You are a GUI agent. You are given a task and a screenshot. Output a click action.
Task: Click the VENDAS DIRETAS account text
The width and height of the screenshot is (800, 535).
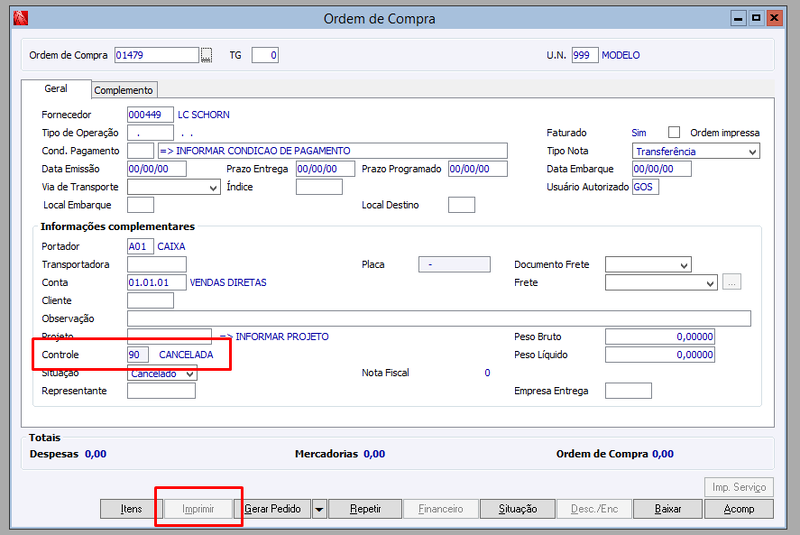point(228,283)
